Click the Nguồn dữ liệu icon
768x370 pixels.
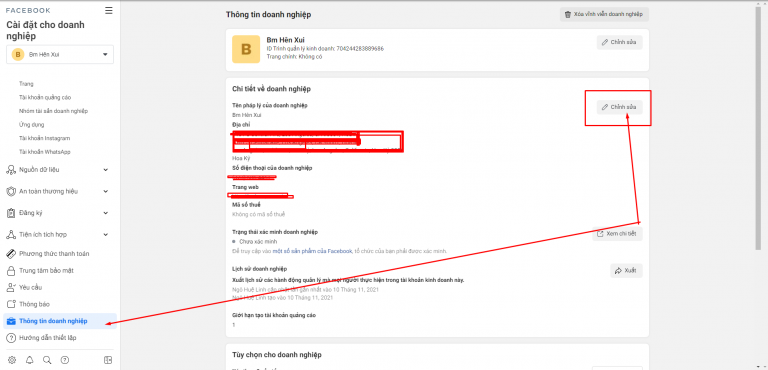click(11, 170)
